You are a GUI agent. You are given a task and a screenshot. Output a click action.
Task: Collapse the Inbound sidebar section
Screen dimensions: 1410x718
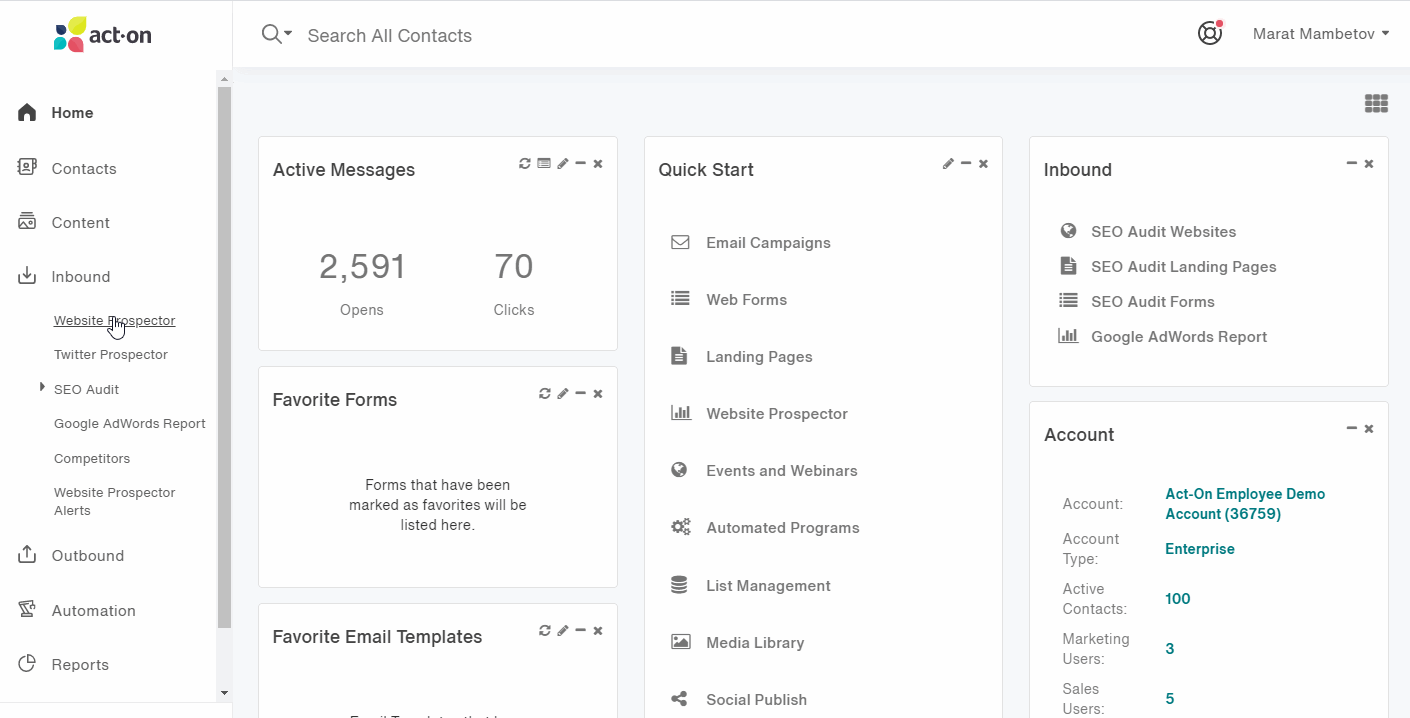point(64,277)
